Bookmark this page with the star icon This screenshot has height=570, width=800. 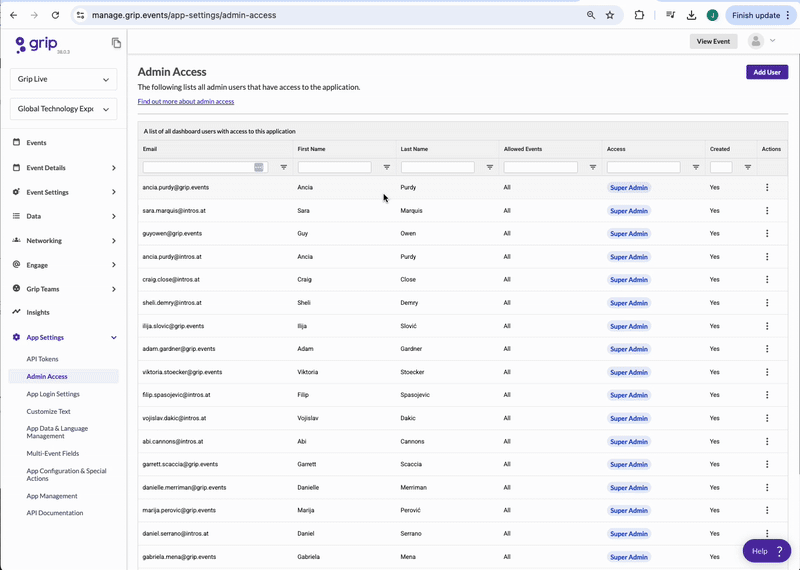point(610,15)
